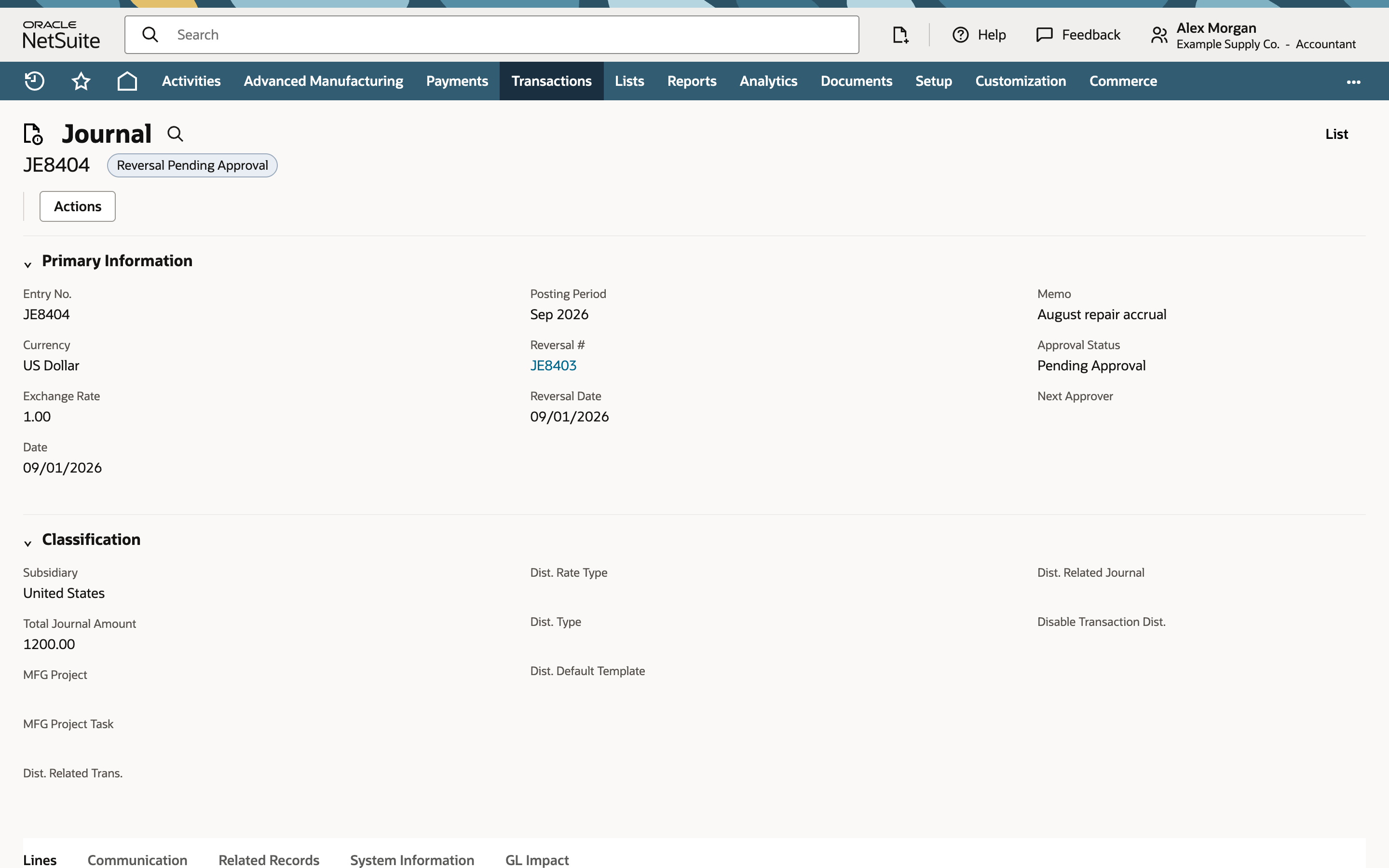
Task: Go to the Home icon
Action: click(127, 81)
